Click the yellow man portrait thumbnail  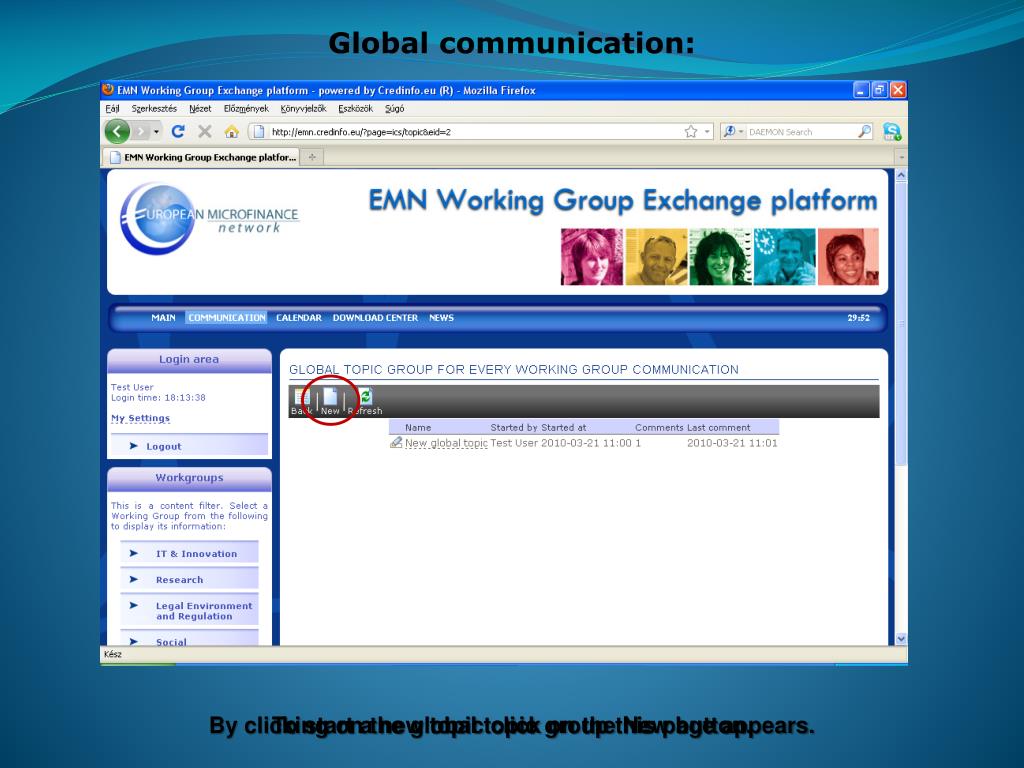coord(656,257)
